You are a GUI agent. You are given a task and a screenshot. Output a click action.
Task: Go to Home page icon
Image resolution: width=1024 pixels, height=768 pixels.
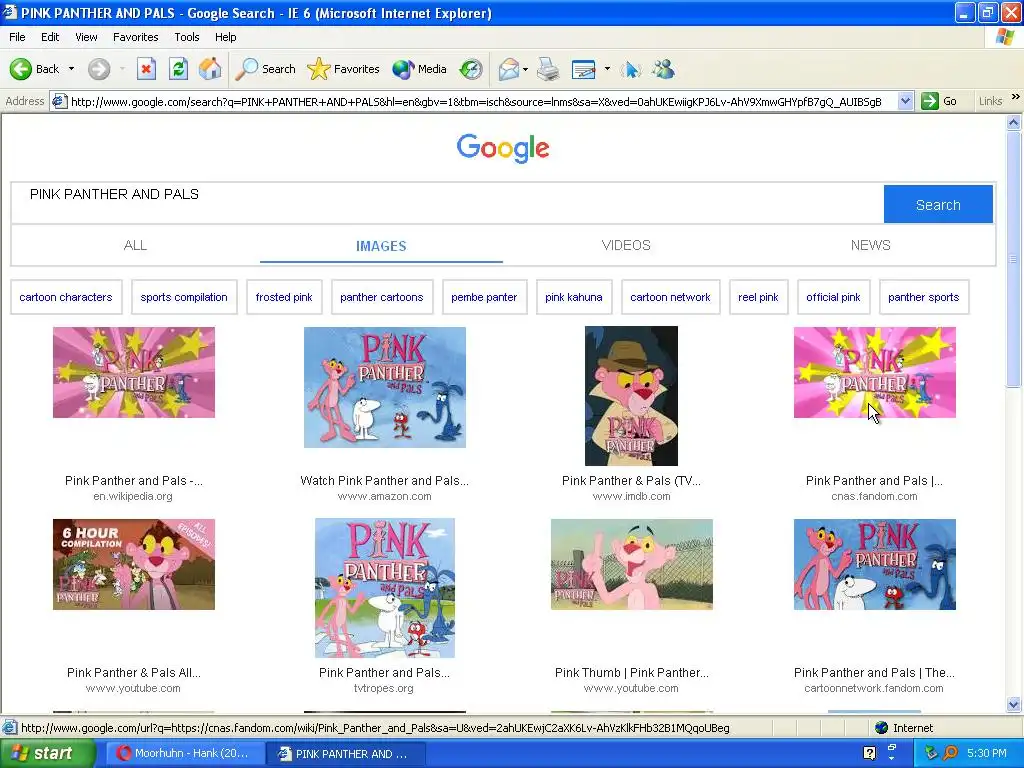coord(210,69)
